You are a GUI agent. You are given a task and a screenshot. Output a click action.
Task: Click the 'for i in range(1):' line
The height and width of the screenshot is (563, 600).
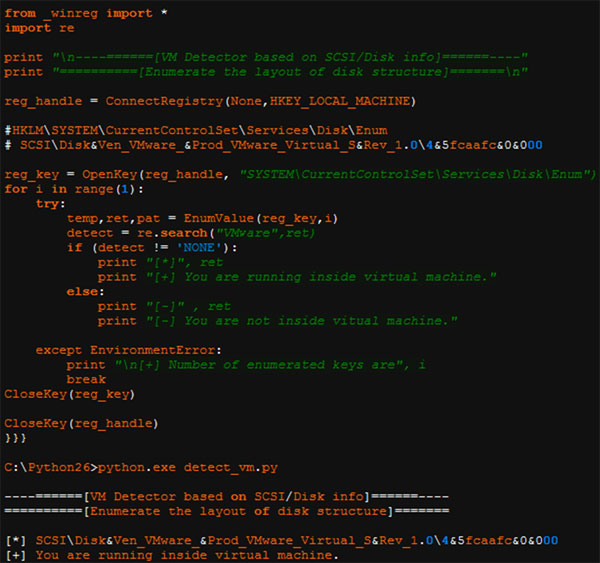(74, 189)
